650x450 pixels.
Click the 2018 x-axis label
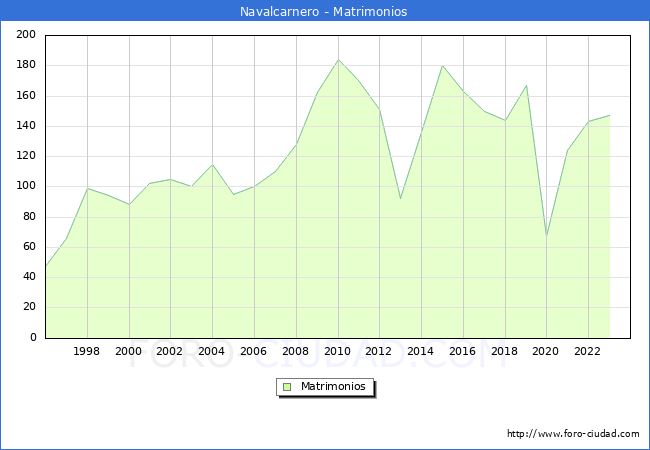pos(504,351)
